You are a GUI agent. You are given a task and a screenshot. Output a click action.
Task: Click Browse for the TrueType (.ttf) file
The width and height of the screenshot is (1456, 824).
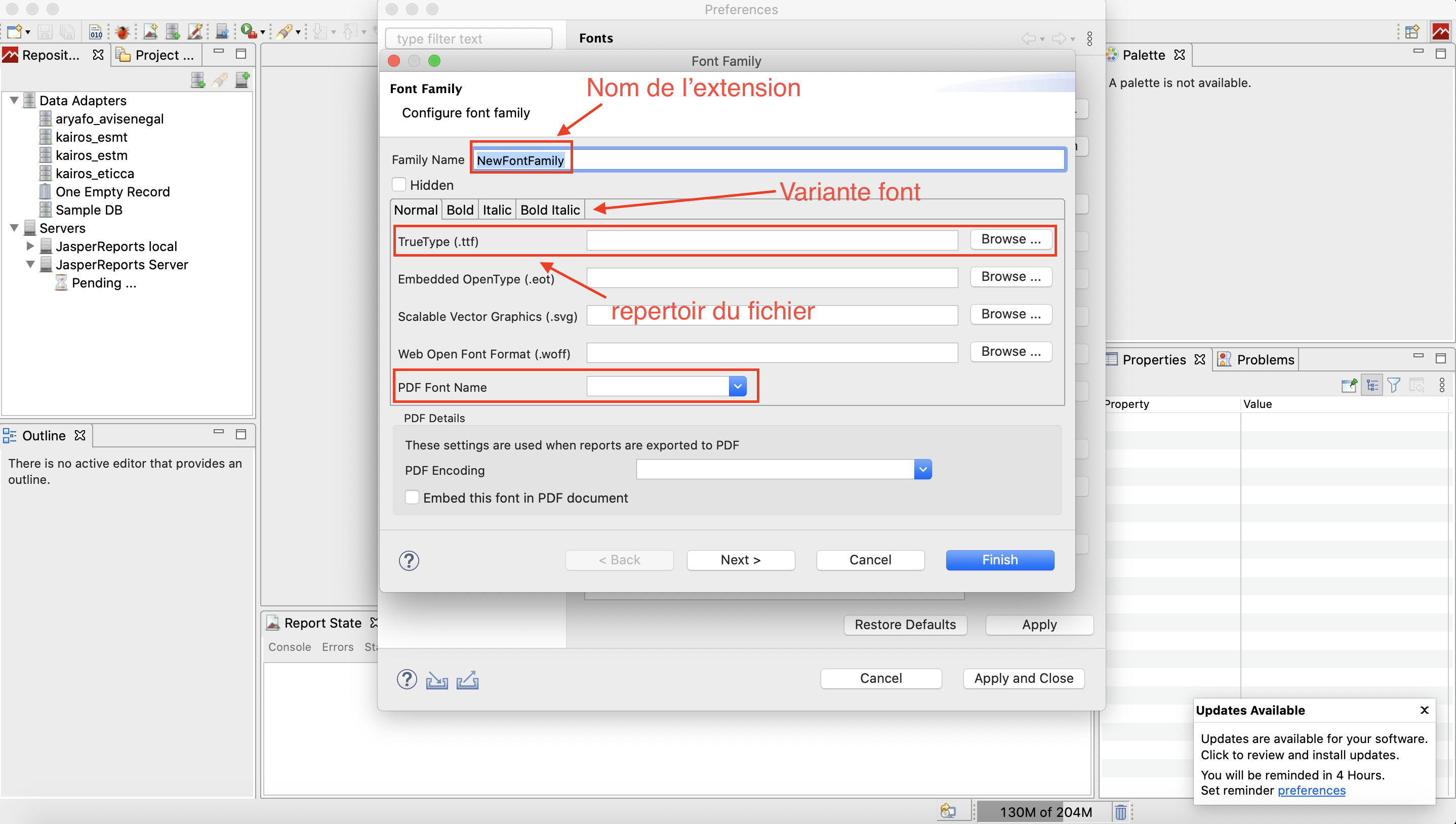1010,239
